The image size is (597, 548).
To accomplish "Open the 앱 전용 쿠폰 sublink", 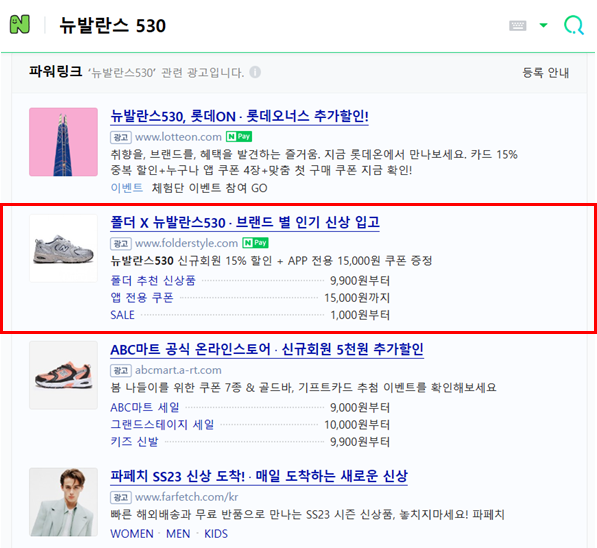I will tap(142, 297).
